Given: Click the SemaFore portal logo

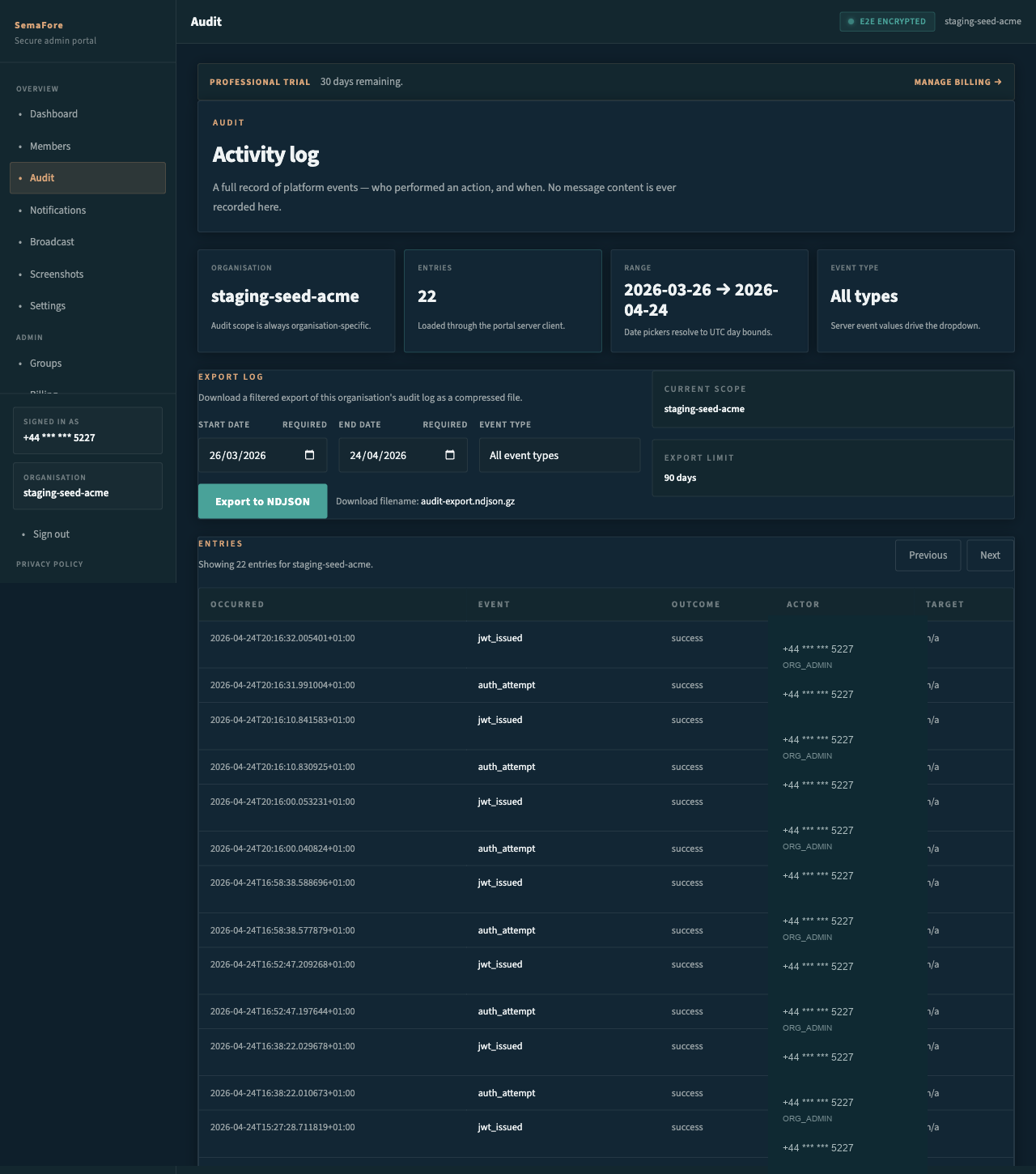Looking at the screenshot, I should (39, 25).
